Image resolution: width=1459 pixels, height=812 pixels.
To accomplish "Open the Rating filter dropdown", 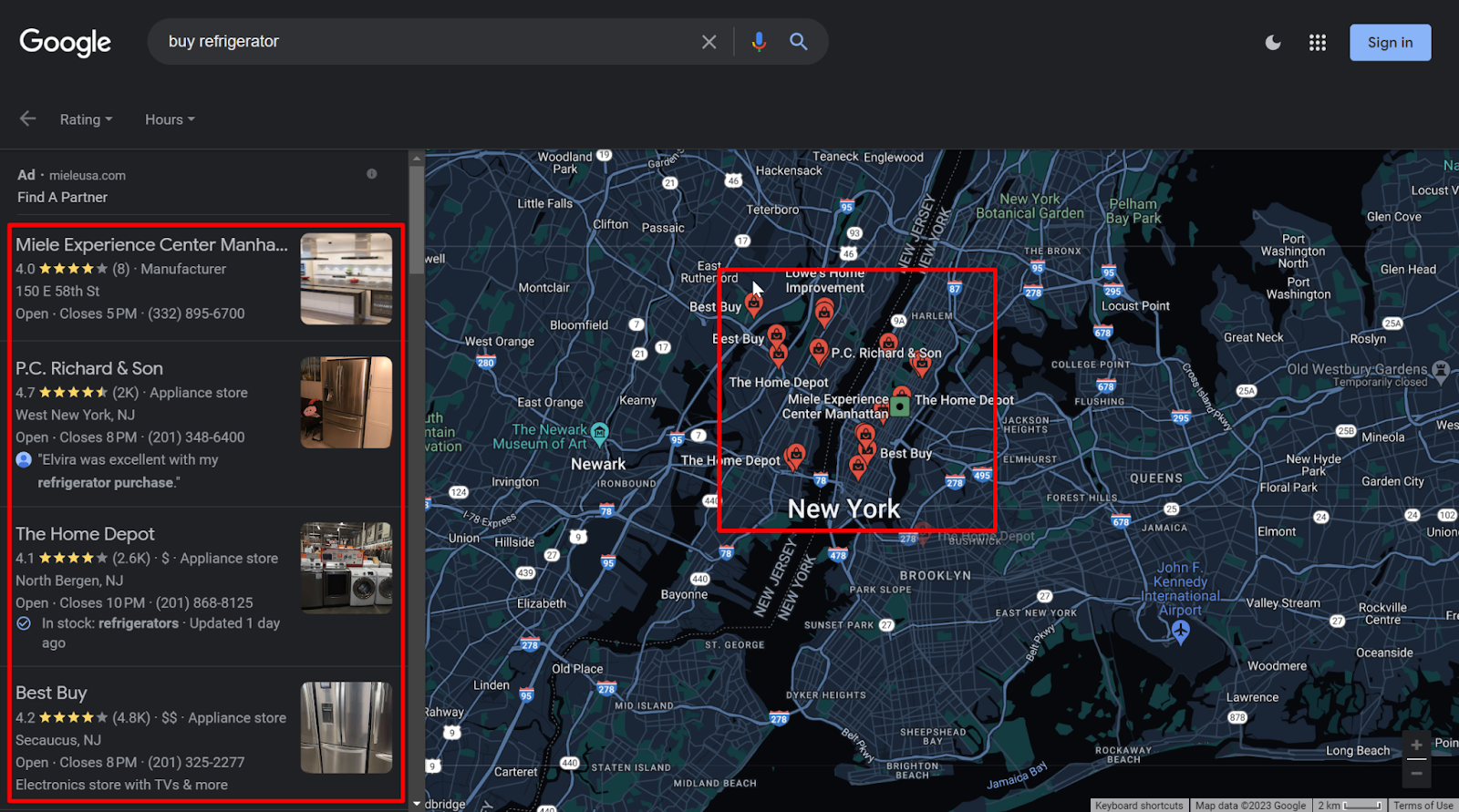I will (87, 119).
